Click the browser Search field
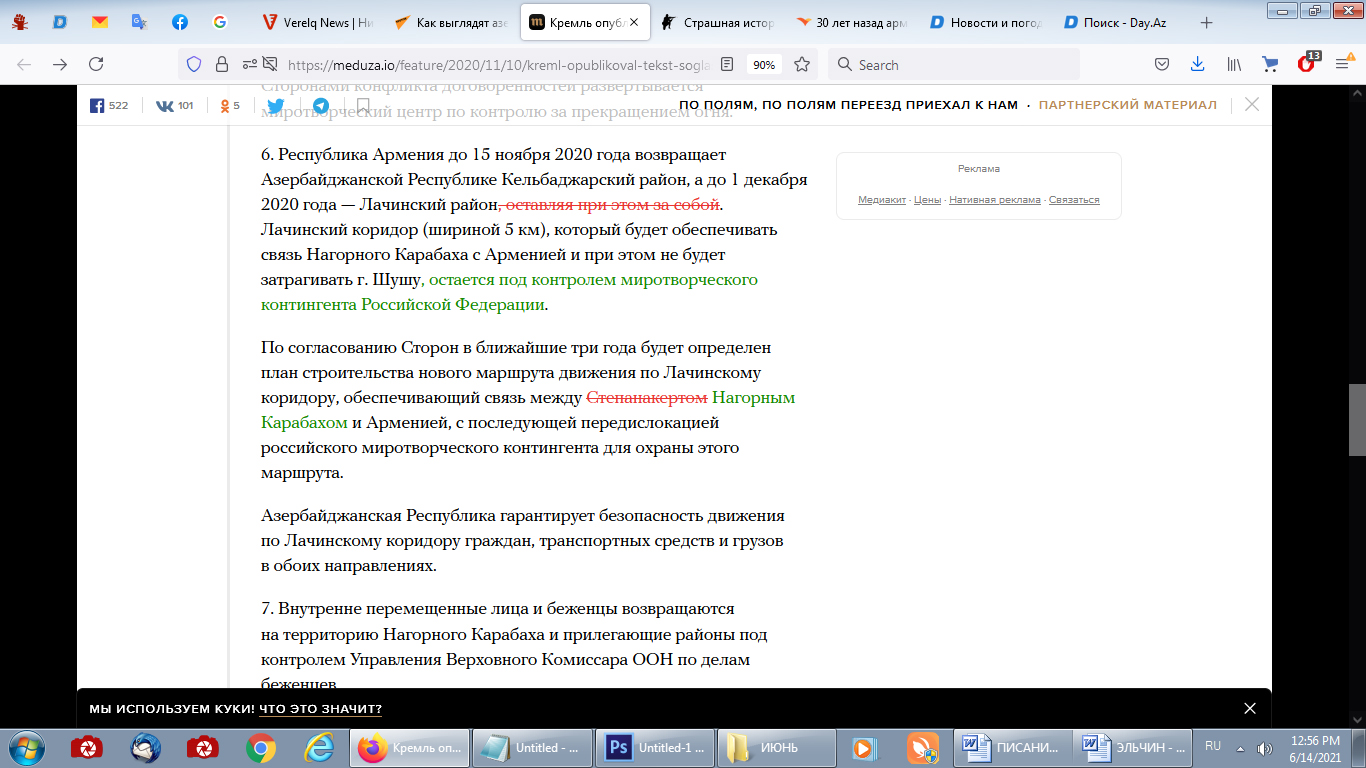 (x=953, y=65)
